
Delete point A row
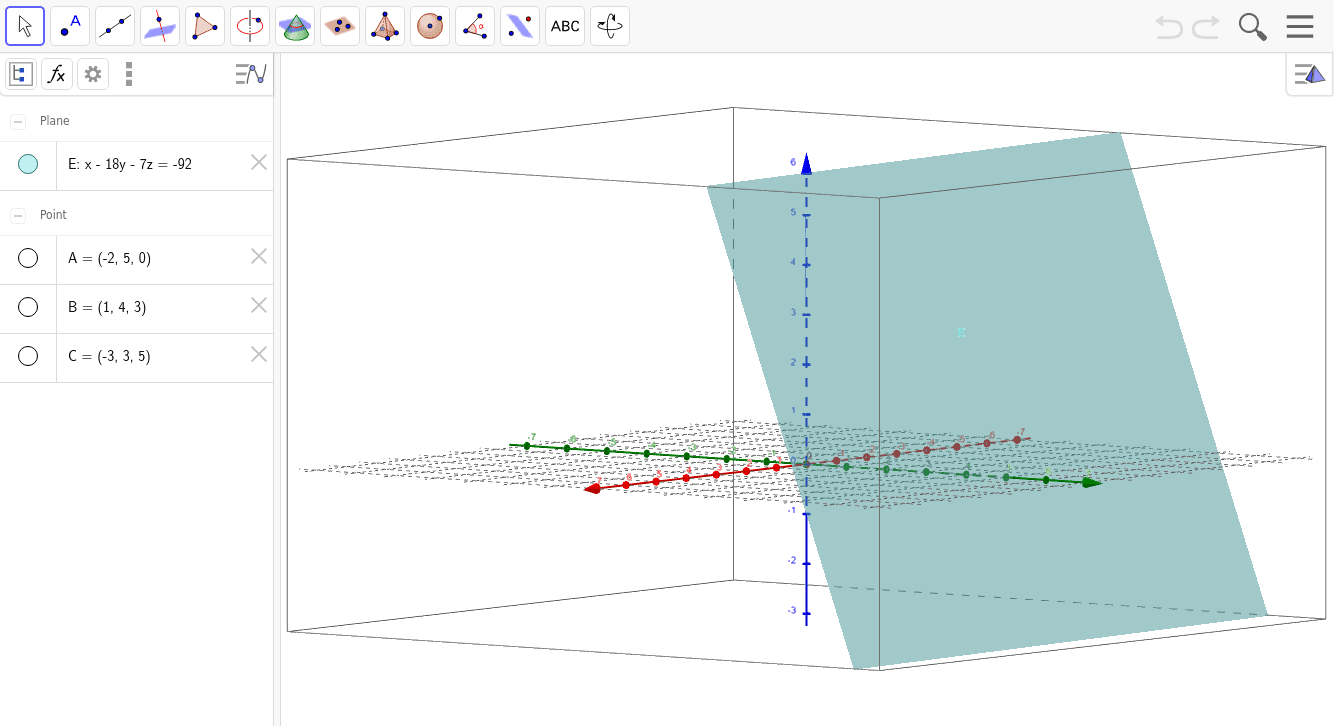point(259,256)
